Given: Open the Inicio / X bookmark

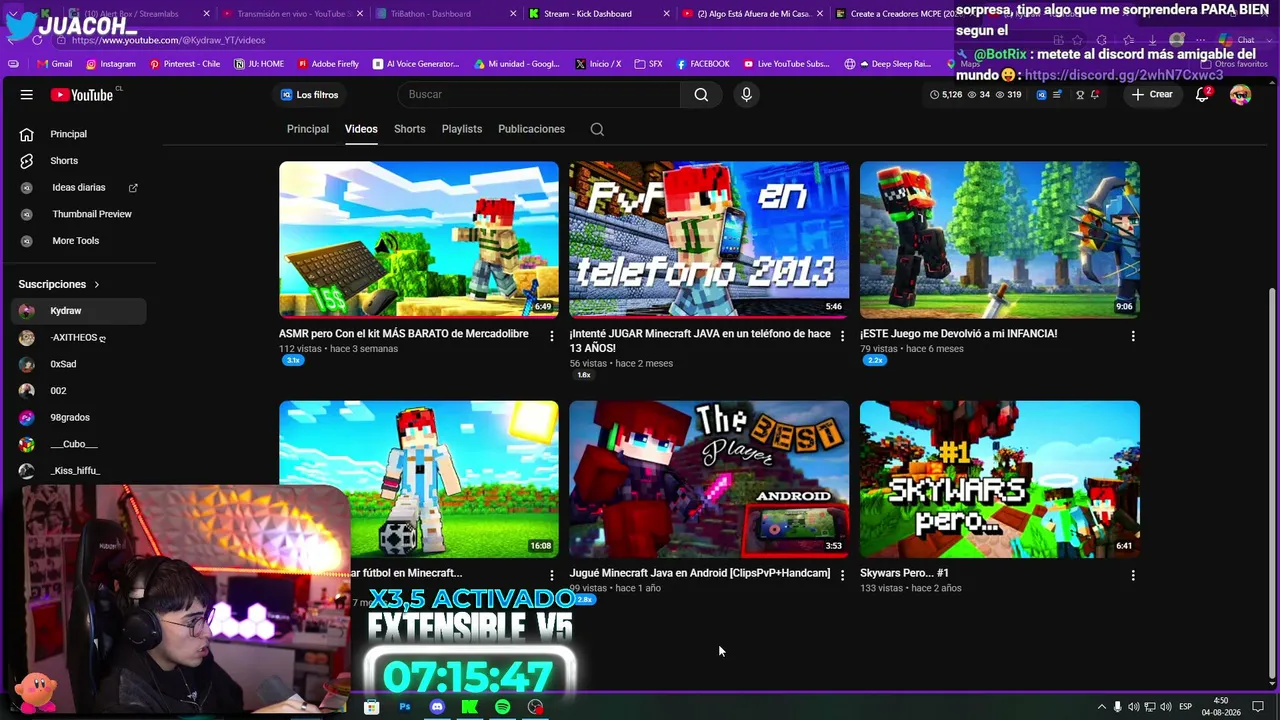Looking at the screenshot, I should point(598,64).
